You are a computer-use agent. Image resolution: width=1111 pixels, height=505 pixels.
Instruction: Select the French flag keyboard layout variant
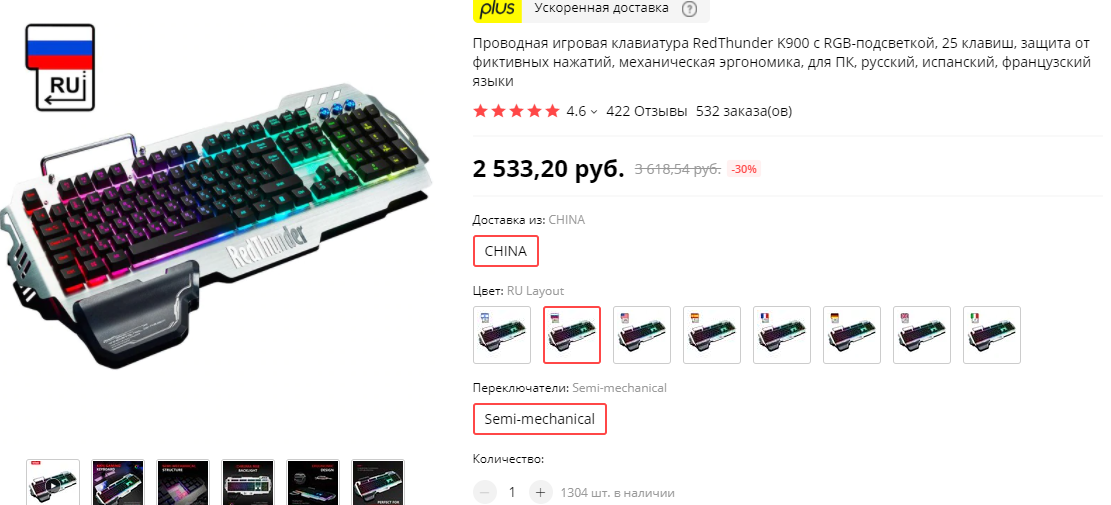tap(782, 335)
